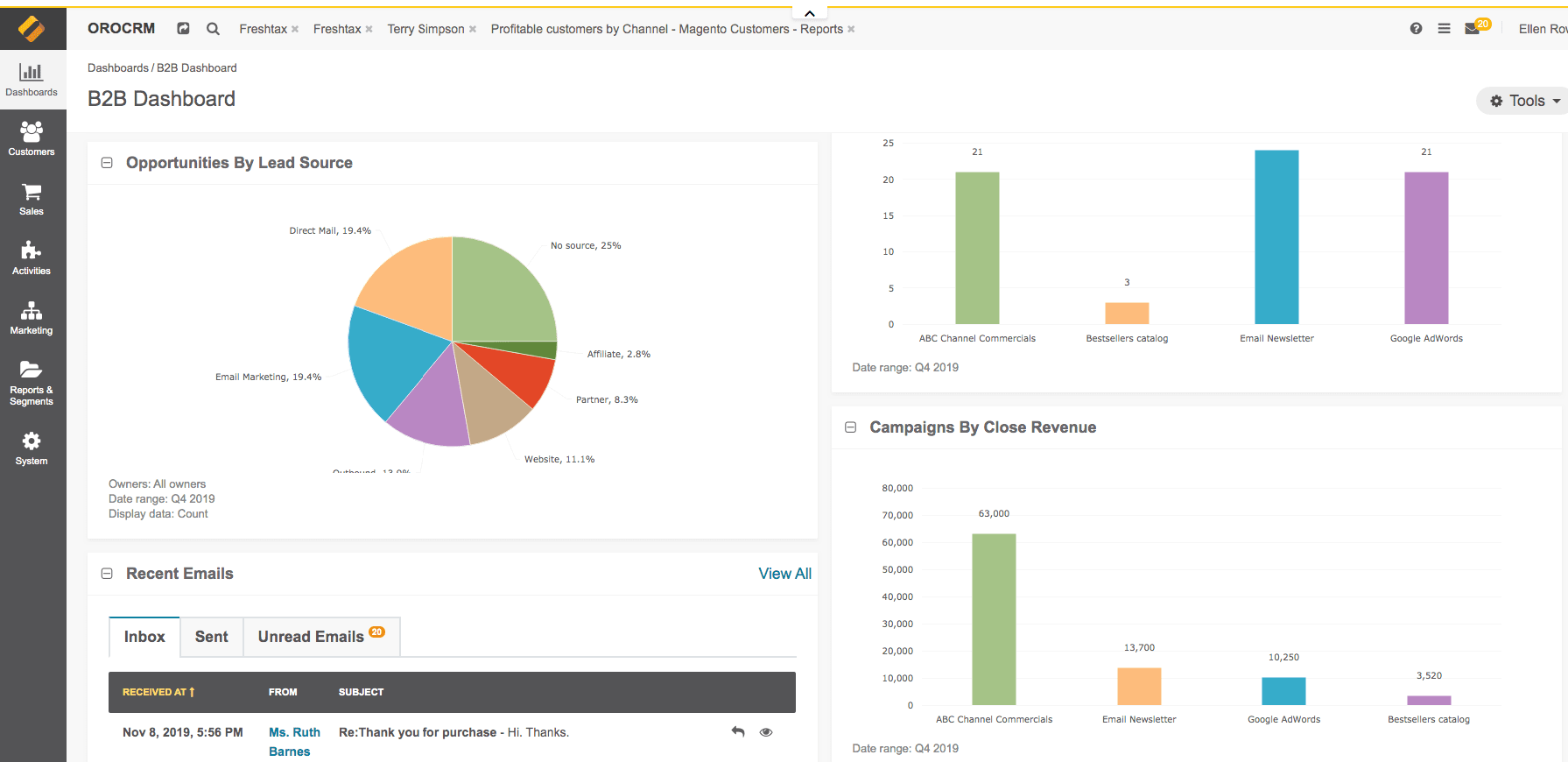This screenshot has height=762, width=1568.
Task: Open the first Freshtax pinned page
Action: pos(263,29)
